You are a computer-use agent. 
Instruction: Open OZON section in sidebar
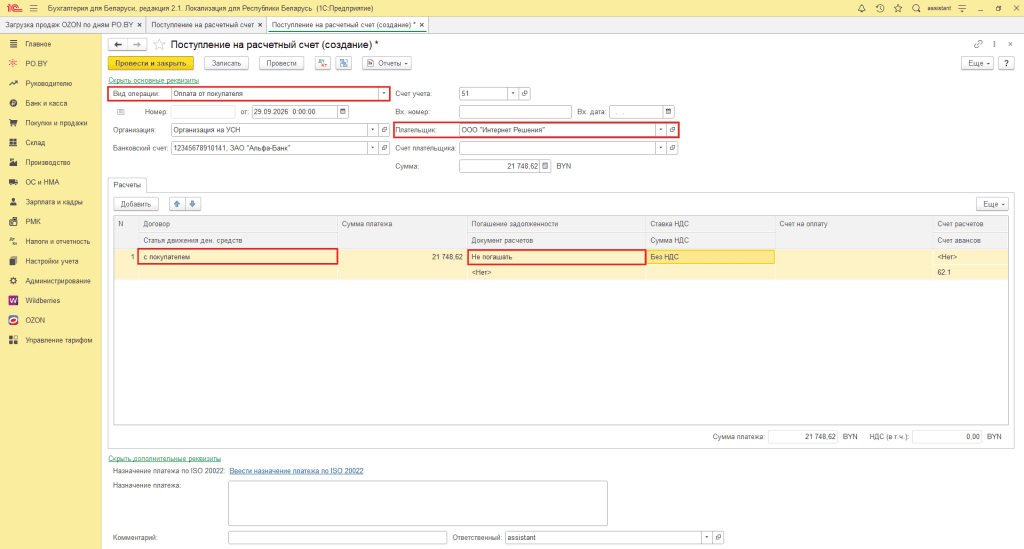pyautogui.click(x=35, y=321)
